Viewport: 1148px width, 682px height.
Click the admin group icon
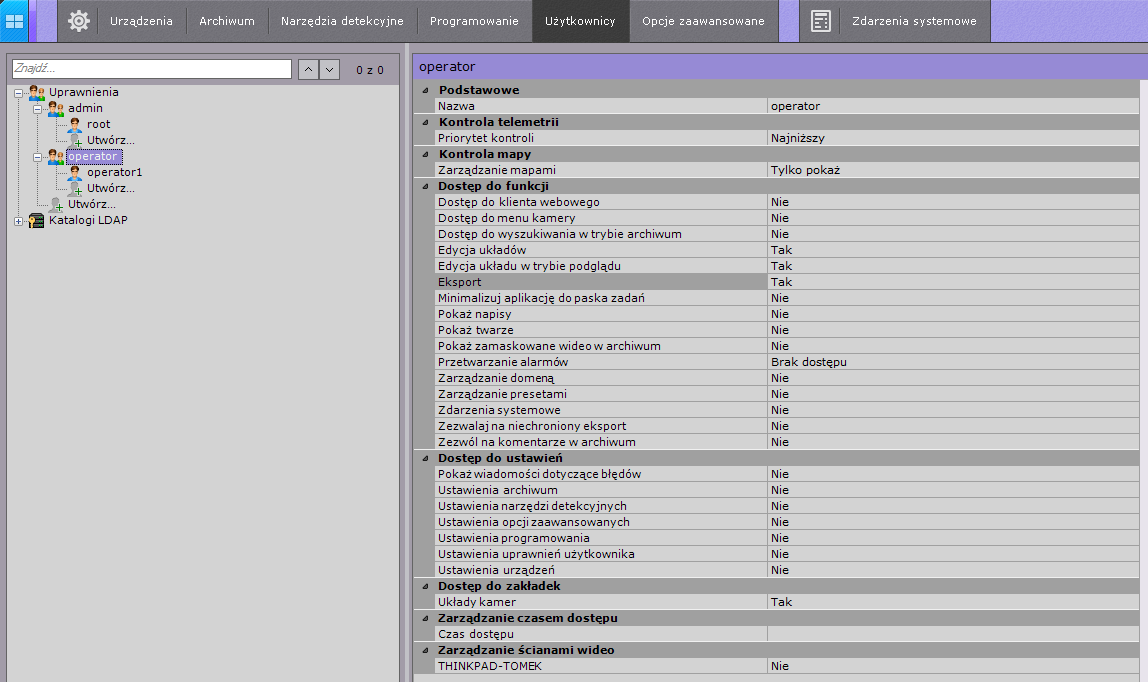(x=56, y=108)
